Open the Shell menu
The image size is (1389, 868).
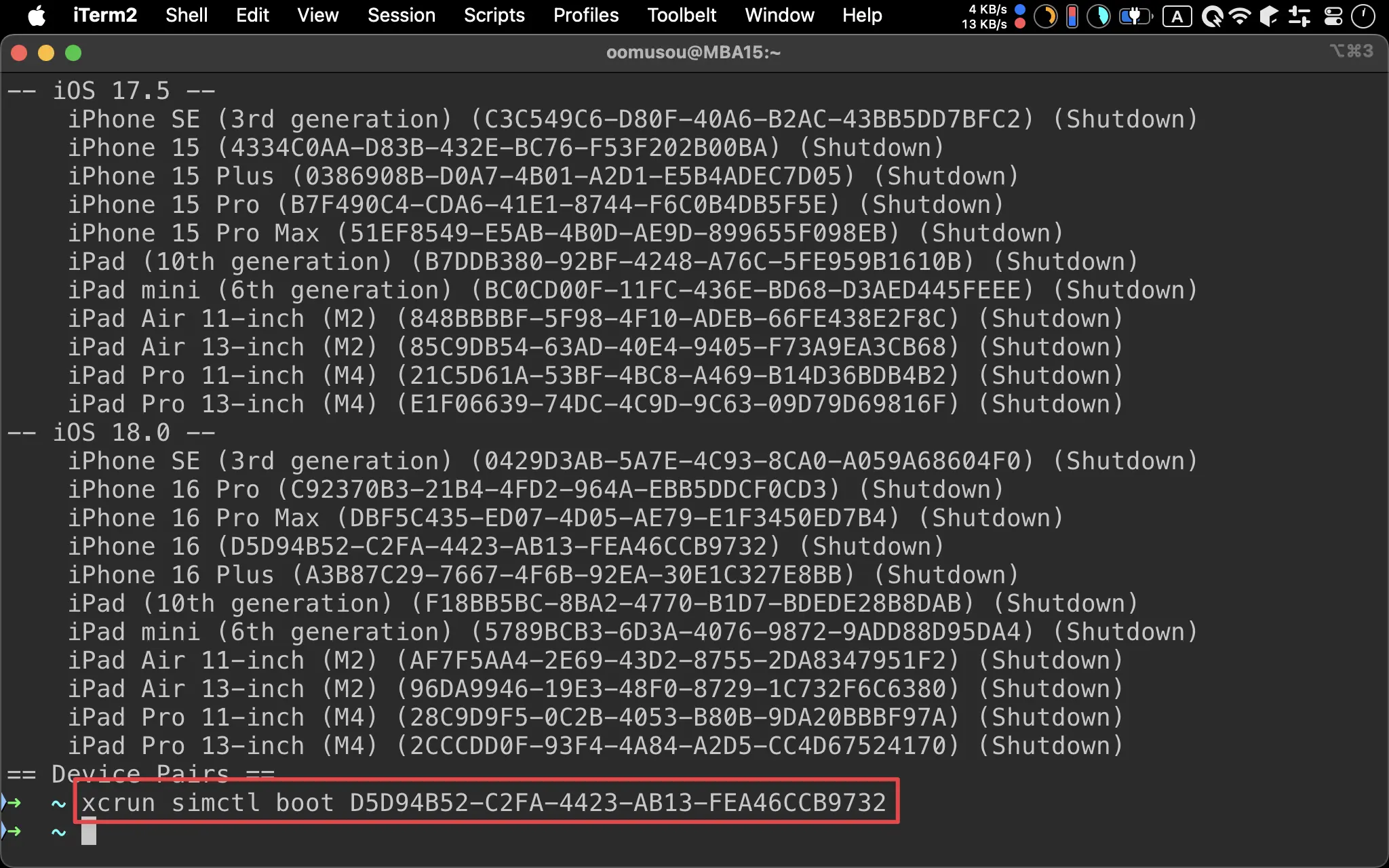(187, 15)
